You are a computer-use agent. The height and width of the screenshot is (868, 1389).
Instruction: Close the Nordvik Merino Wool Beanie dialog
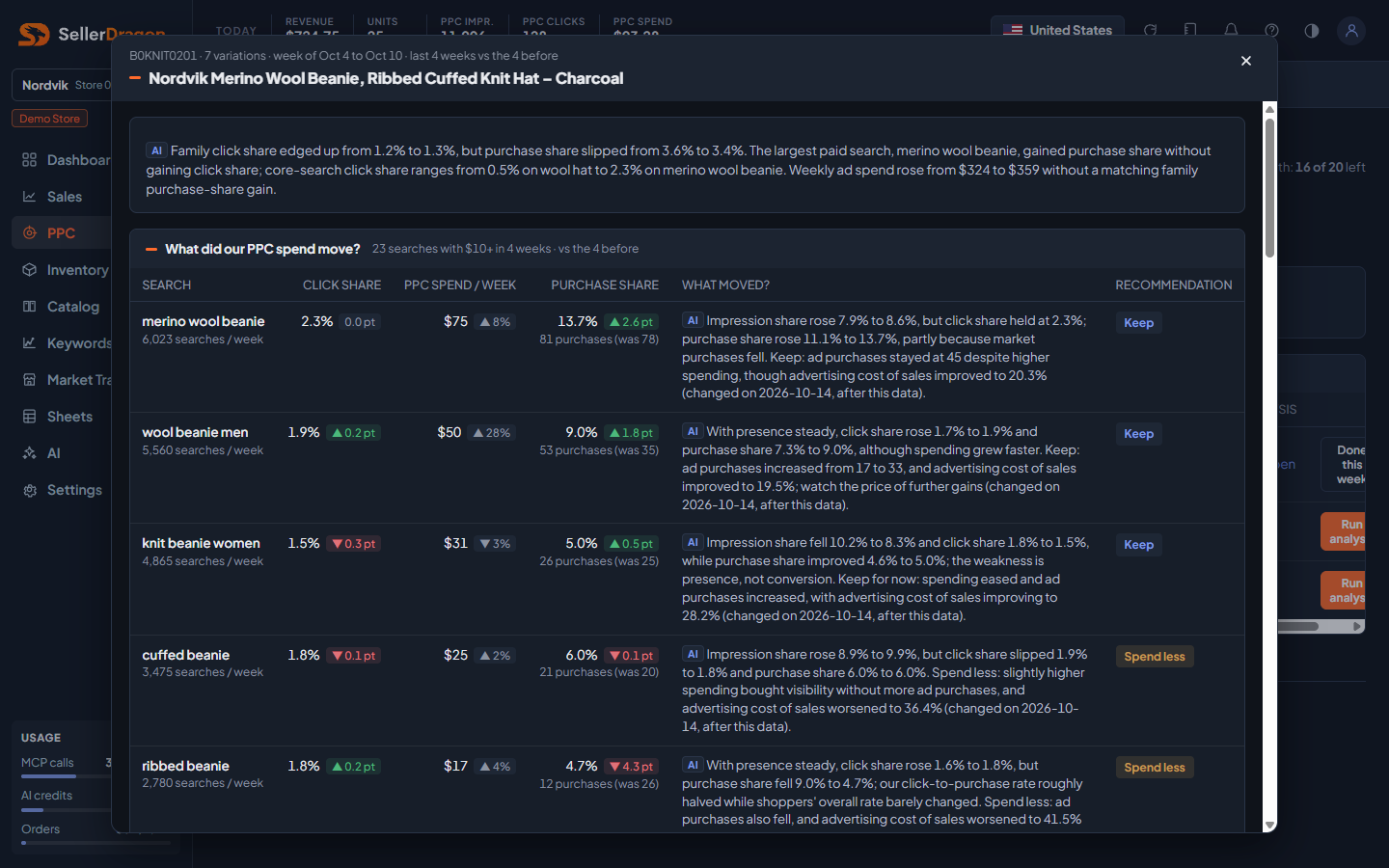click(x=1245, y=61)
